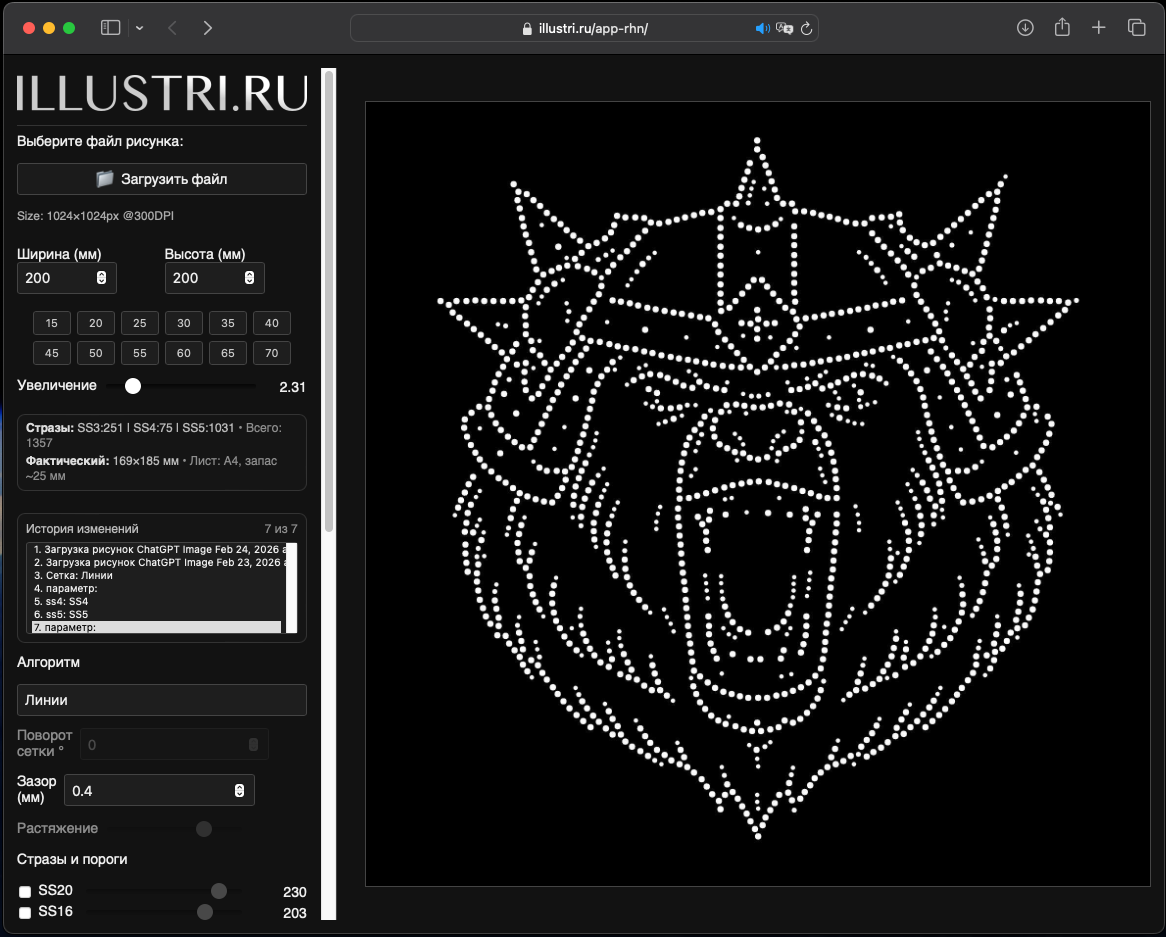
Task: Click the Загрузить файл upload button
Action: [x=162, y=179]
